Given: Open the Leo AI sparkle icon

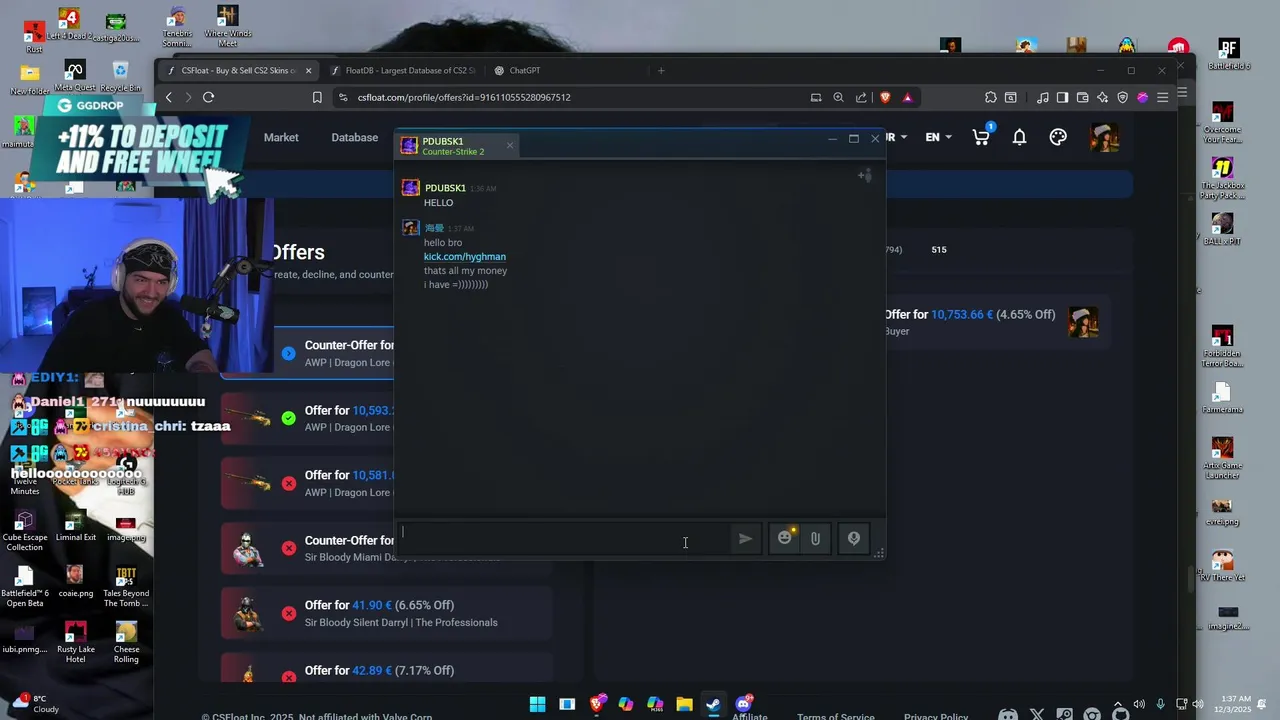Looking at the screenshot, I should [1102, 97].
